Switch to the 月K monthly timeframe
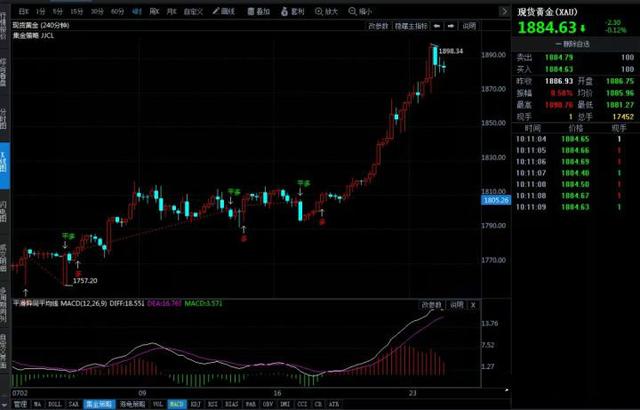 click(x=171, y=12)
